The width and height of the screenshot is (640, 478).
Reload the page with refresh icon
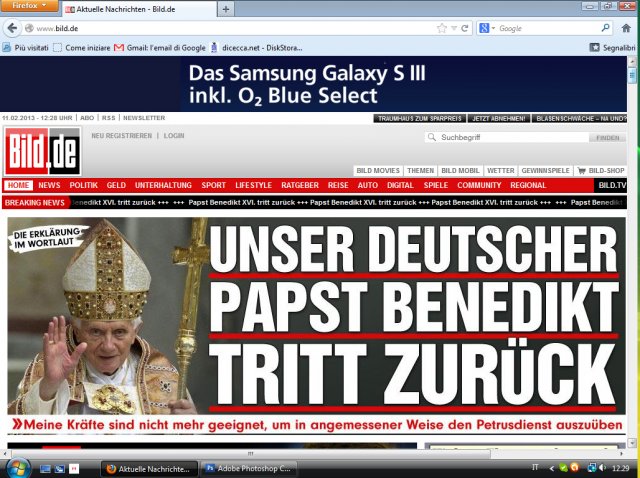(x=464, y=28)
